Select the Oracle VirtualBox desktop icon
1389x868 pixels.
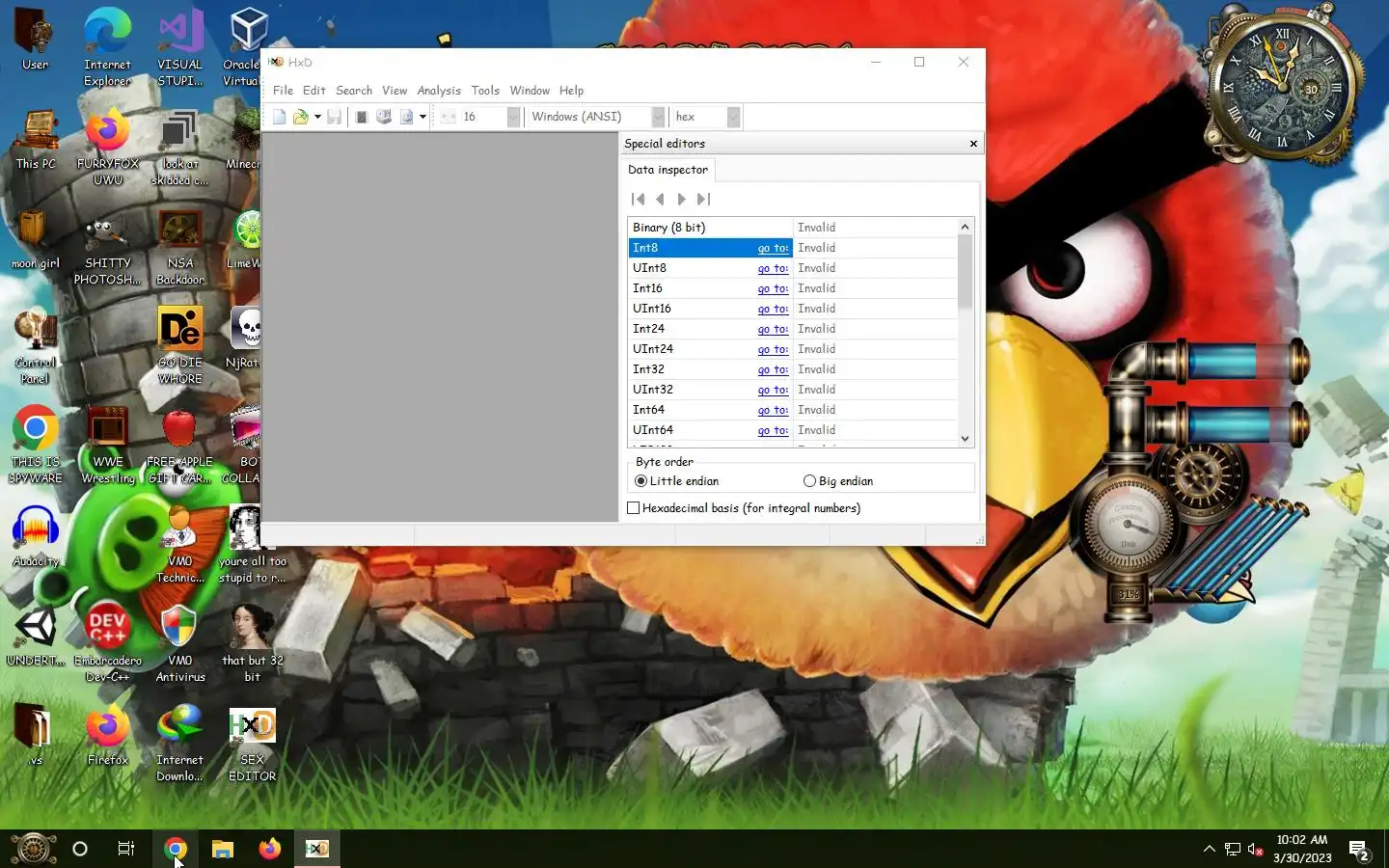pos(247,46)
